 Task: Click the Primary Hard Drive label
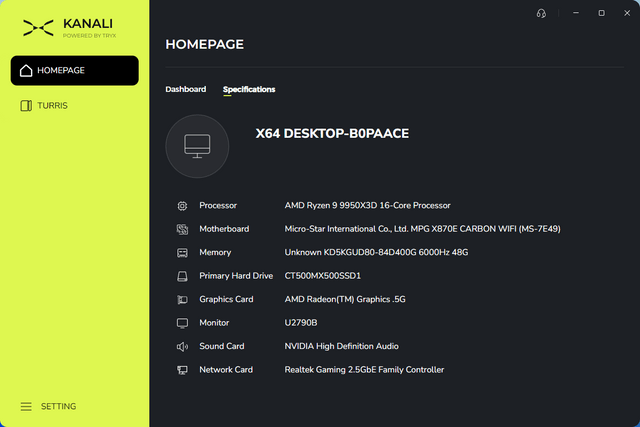(x=236, y=276)
